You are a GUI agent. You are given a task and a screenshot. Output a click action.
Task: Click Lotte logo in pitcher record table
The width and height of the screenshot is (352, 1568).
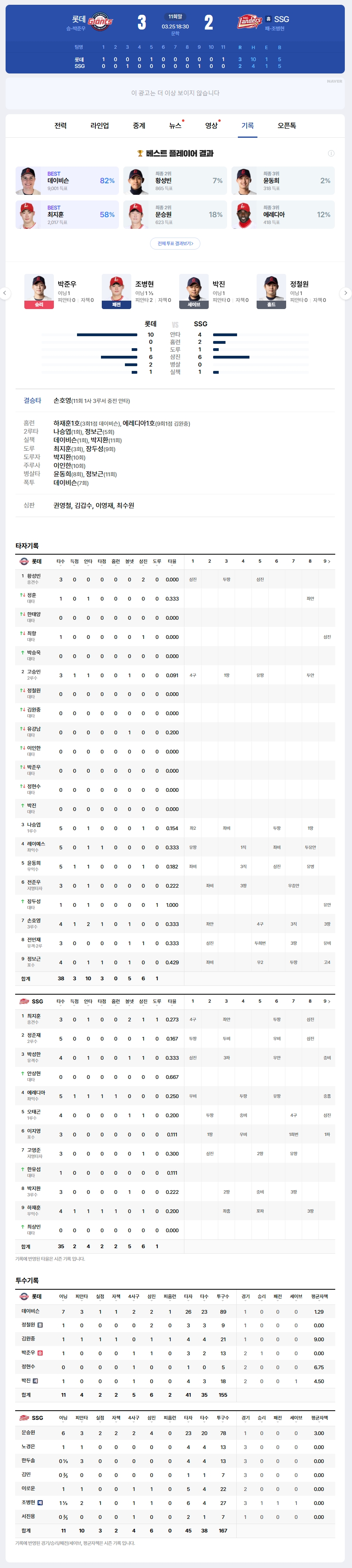pyautogui.click(x=24, y=1296)
